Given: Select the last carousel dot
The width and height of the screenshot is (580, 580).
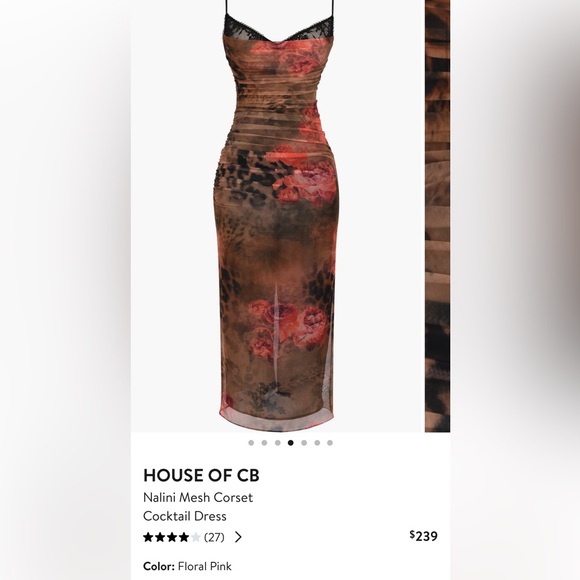Looking at the screenshot, I should 330,443.
